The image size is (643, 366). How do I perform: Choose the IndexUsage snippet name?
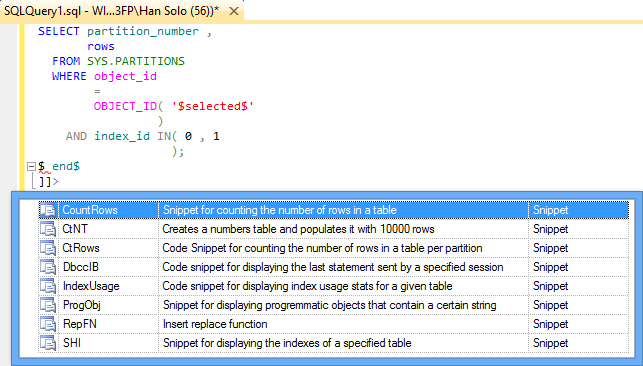point(91,286)
